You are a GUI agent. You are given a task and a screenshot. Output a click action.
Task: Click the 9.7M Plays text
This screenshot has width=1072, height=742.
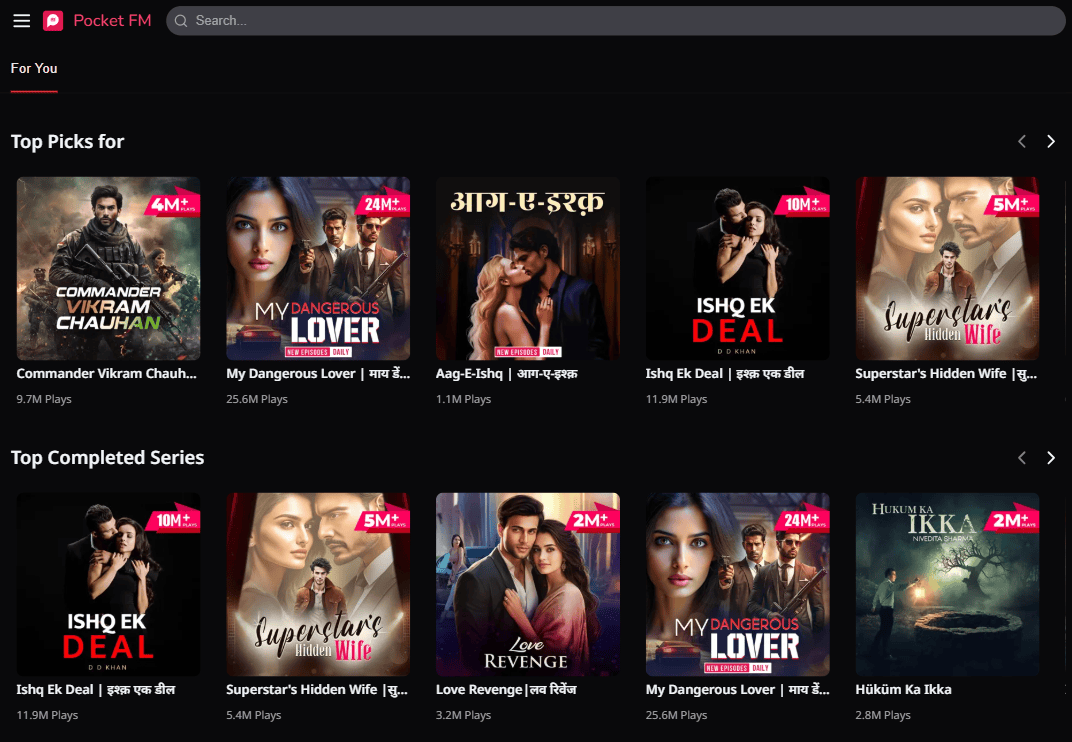point(44,399)
